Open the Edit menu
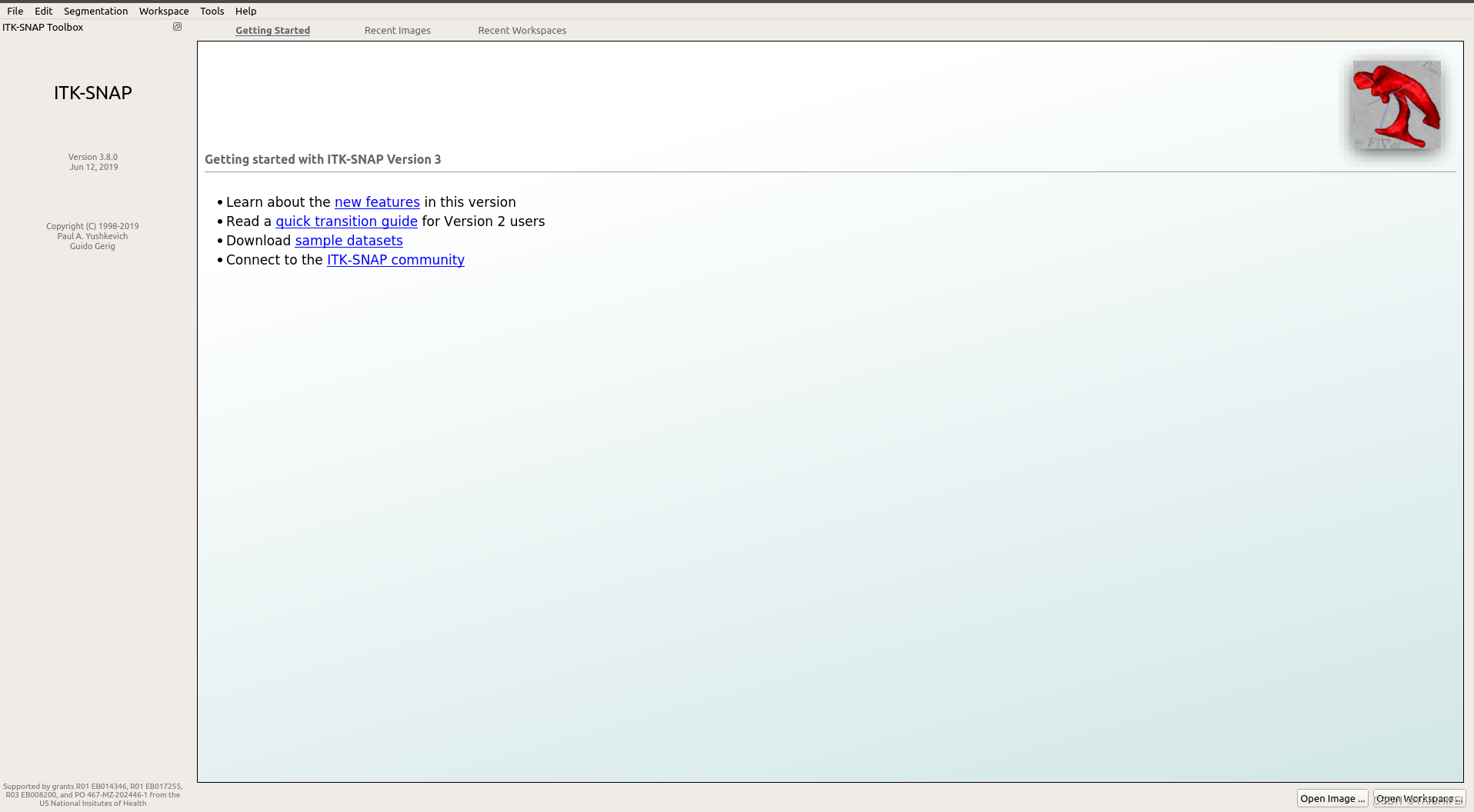The width and height of the screenshot is (1474, 812). [43, 11]
